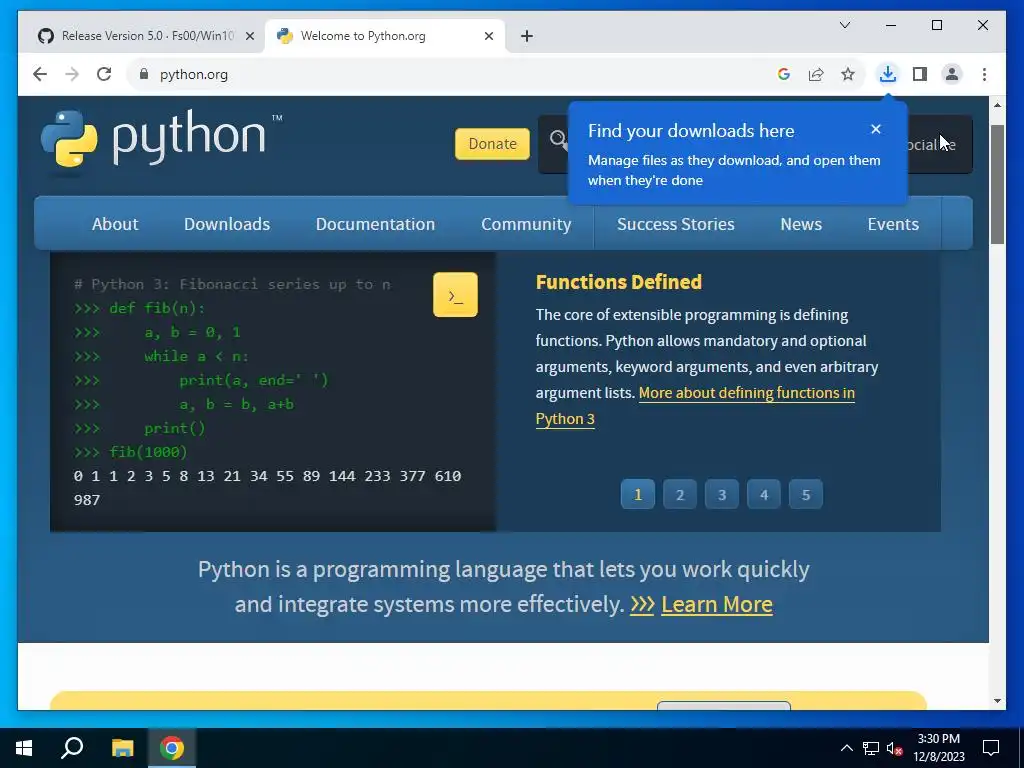Go back with the browser back arrow
This screenshot has width=1024, height=768.
click(40, 74)
